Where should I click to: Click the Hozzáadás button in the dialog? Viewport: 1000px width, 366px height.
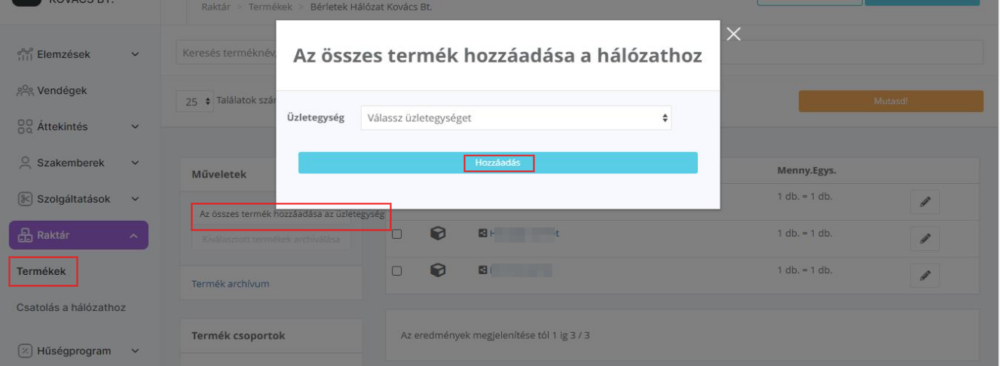tap(497, 163)
